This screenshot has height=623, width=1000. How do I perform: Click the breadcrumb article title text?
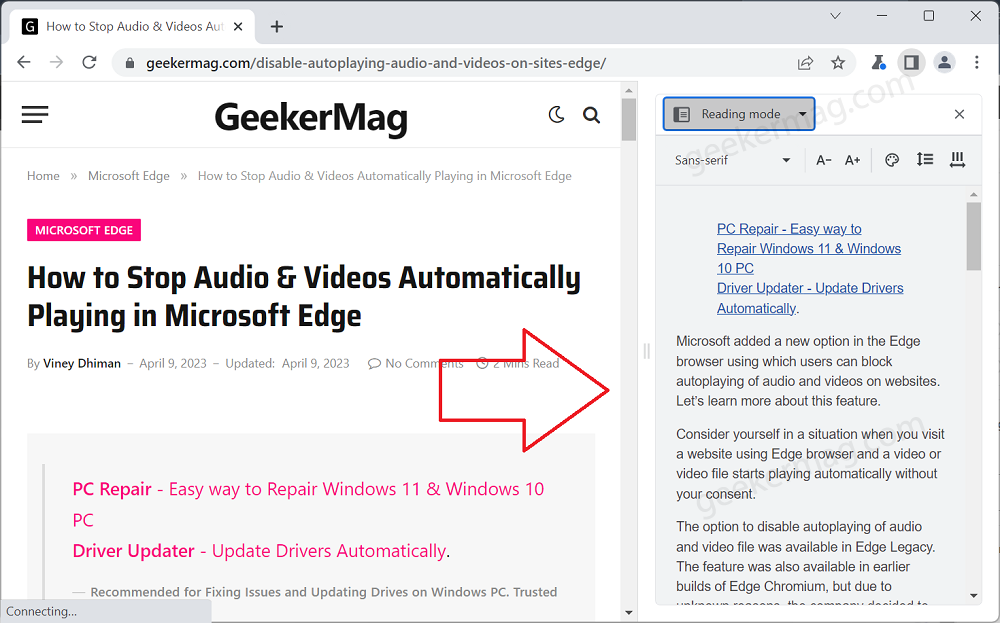(x=385, y=176)
